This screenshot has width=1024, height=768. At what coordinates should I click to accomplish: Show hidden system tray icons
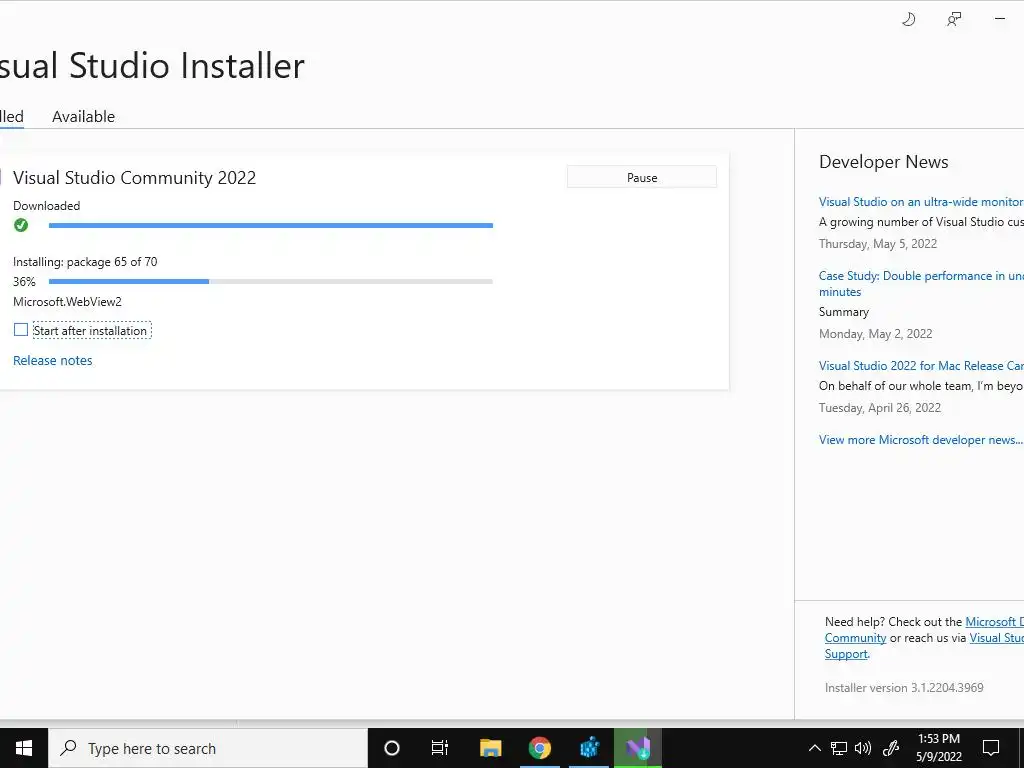[x=814, y=748]
